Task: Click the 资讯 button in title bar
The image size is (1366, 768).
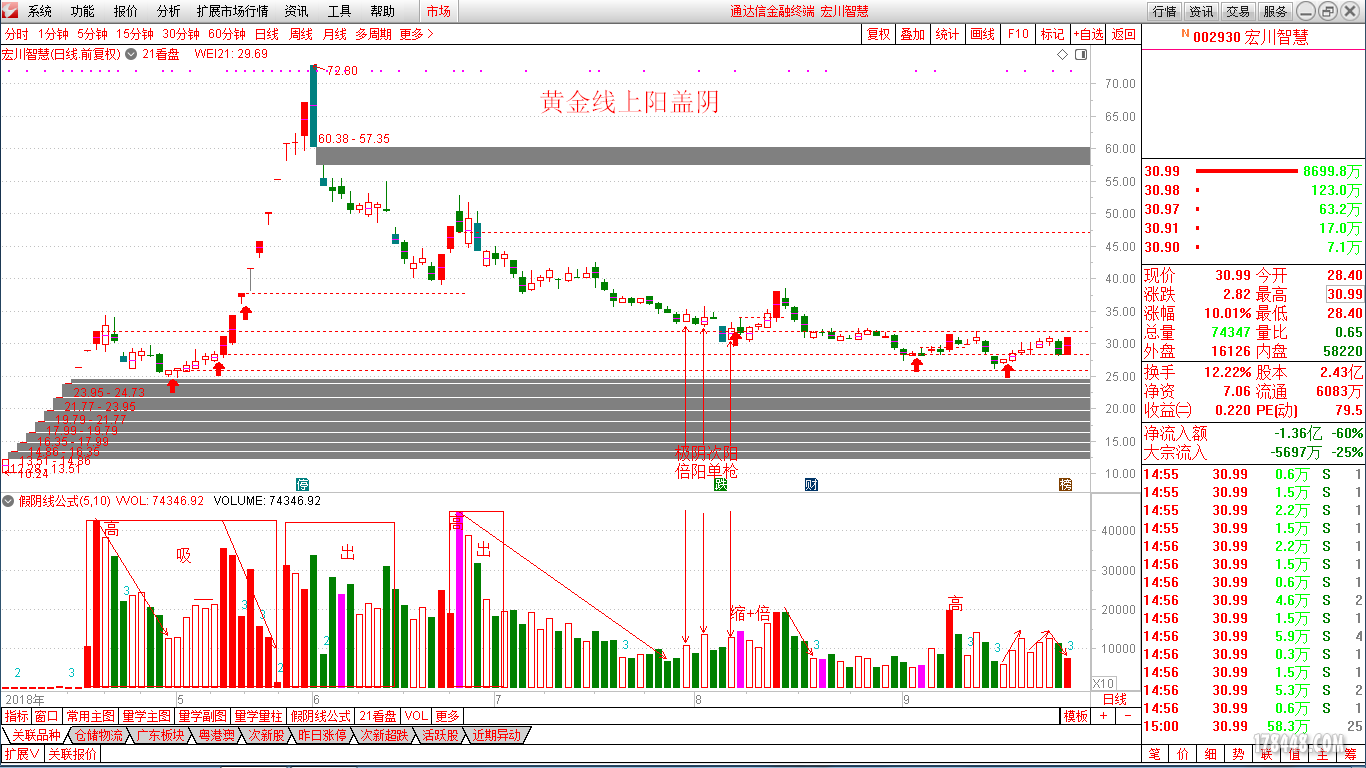Action: click(1201, 11)
